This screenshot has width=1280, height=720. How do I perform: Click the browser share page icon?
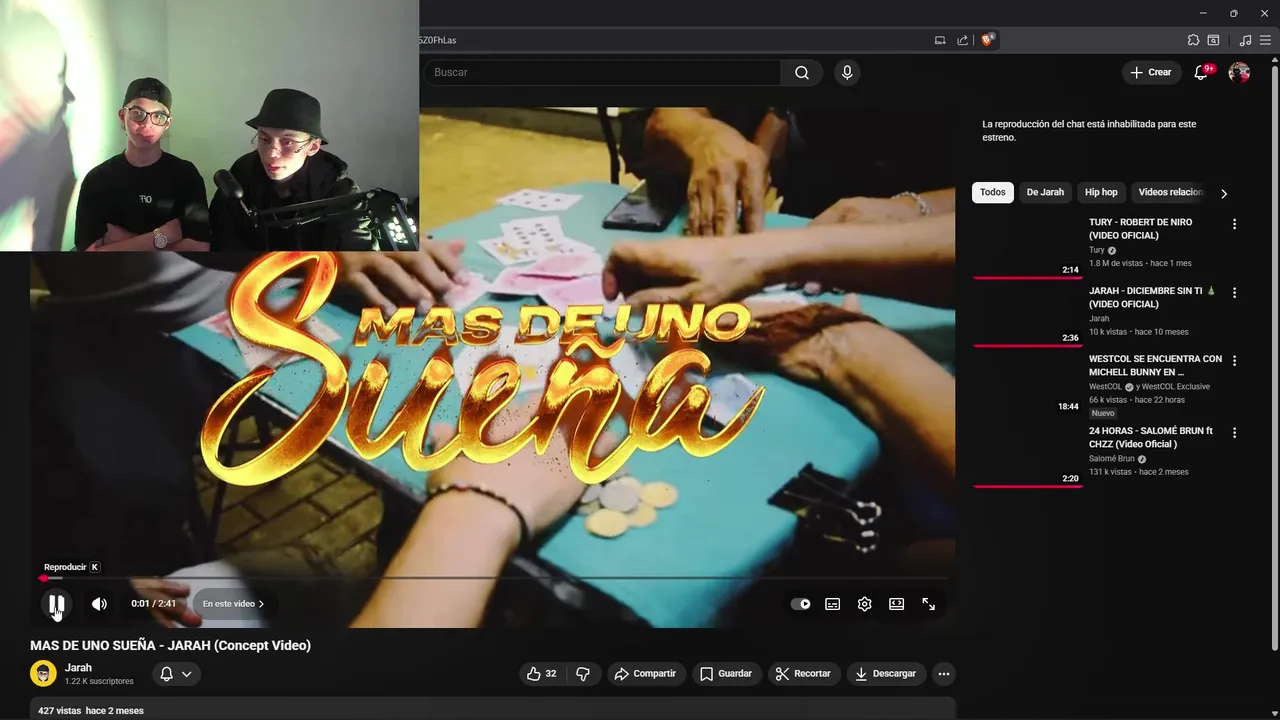pos(962,40)
